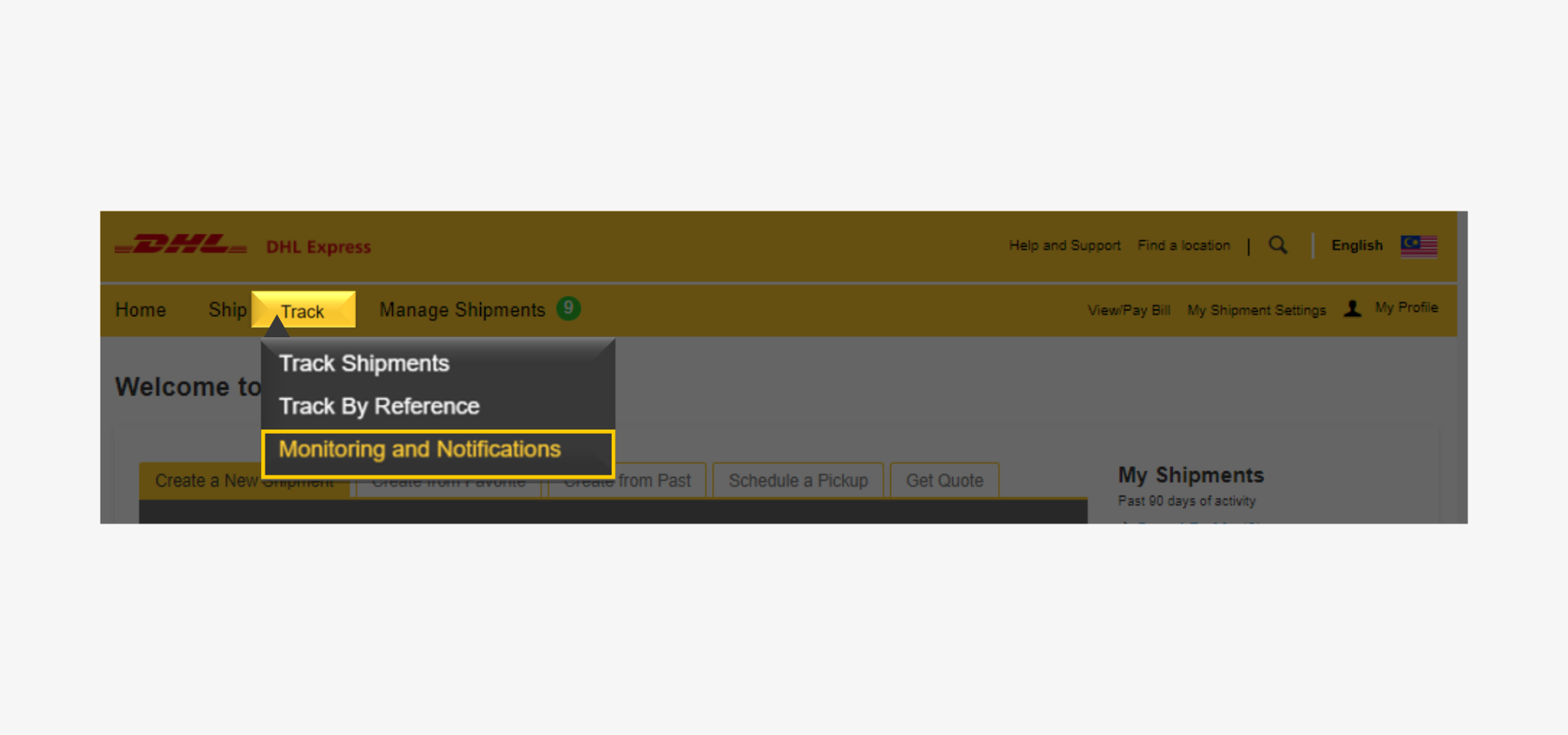The height and width of the screenshot is (735, 1568).
Task: Click the My Profile person icon
Action: pos(1352,308)
